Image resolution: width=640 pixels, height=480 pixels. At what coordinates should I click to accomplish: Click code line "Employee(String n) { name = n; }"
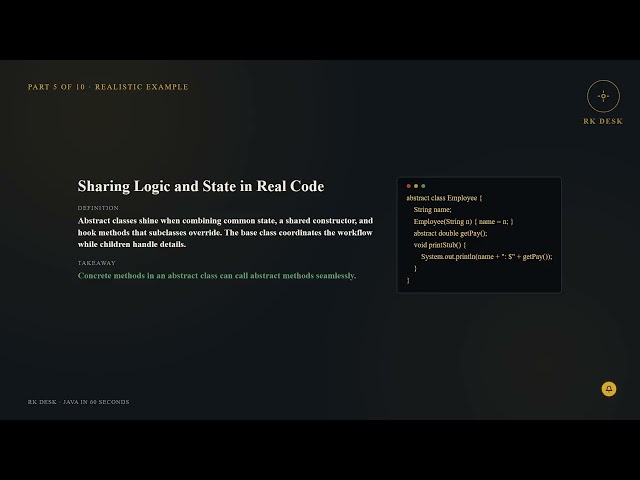(463, 222)
